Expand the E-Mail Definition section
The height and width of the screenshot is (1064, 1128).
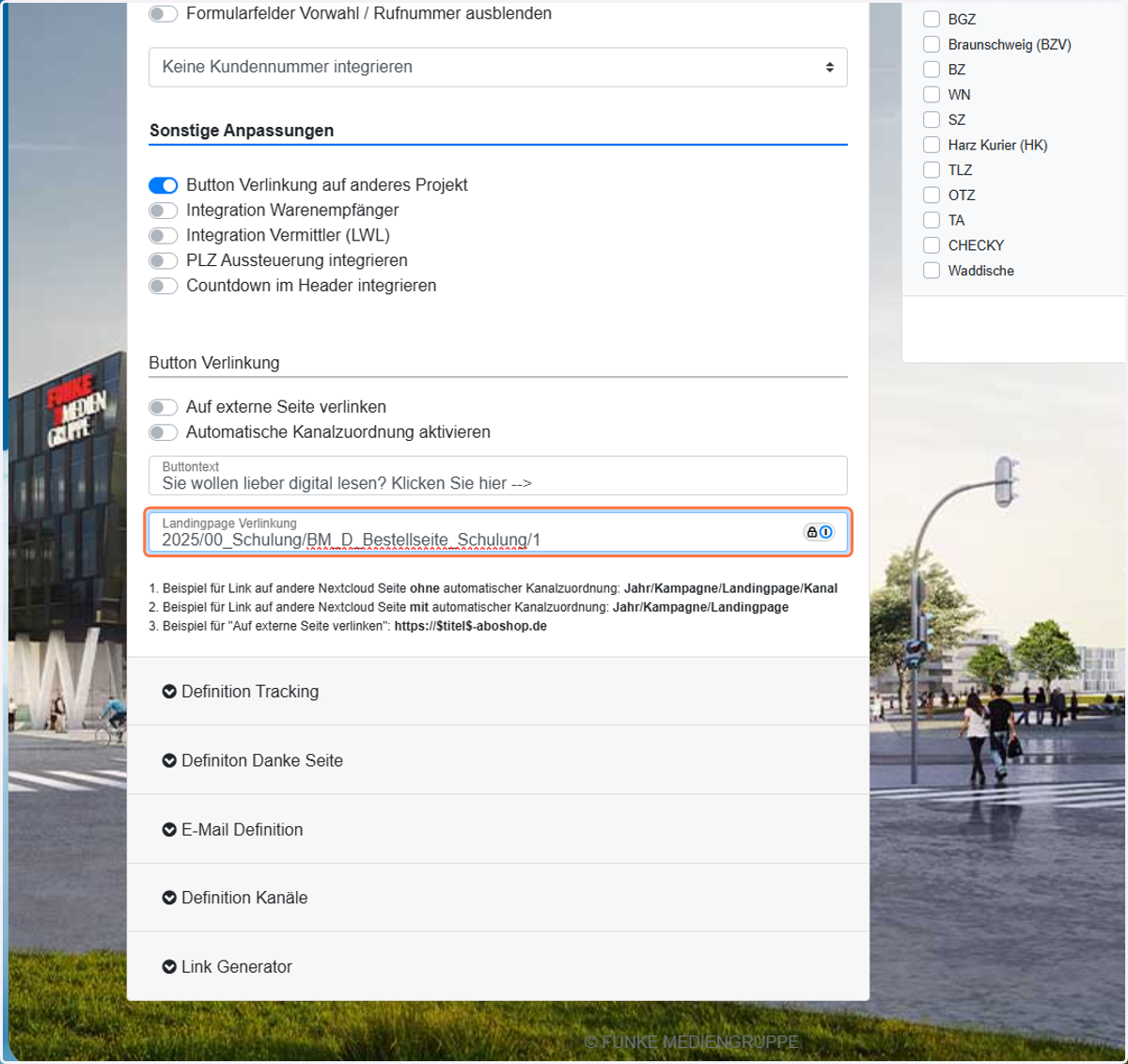[498, 830]
